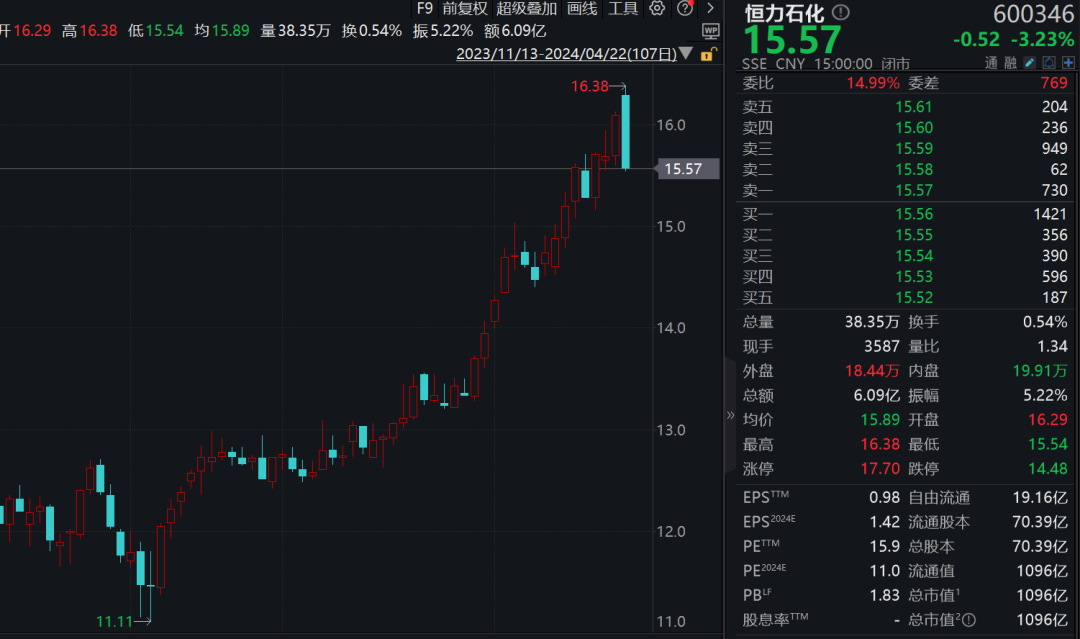Viewport: 1080px width, 639px height.
Task: Click the WP monitor icon
Action: click(710, 30)
